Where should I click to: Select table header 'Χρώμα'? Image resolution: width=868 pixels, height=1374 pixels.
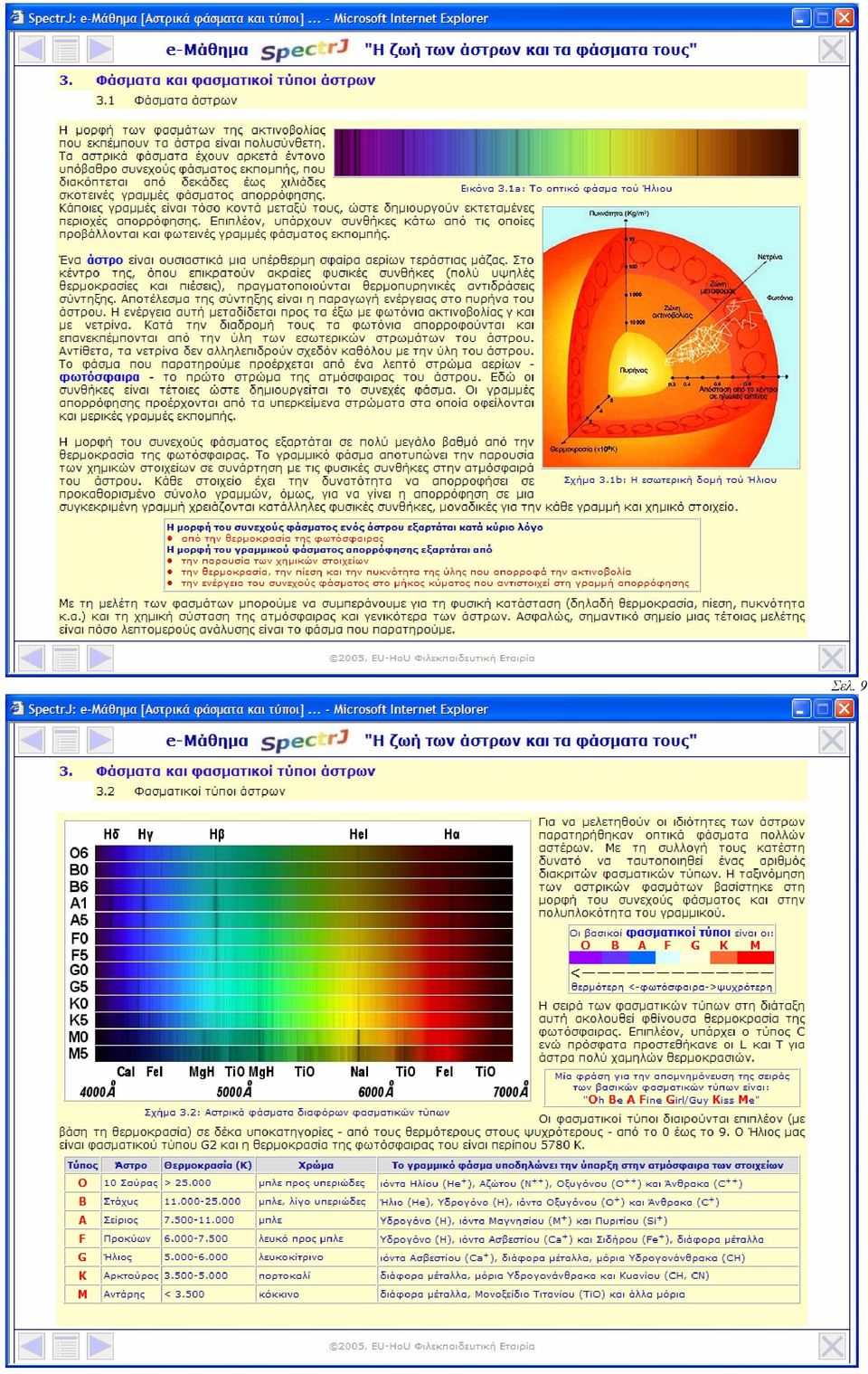(316, 1165)
